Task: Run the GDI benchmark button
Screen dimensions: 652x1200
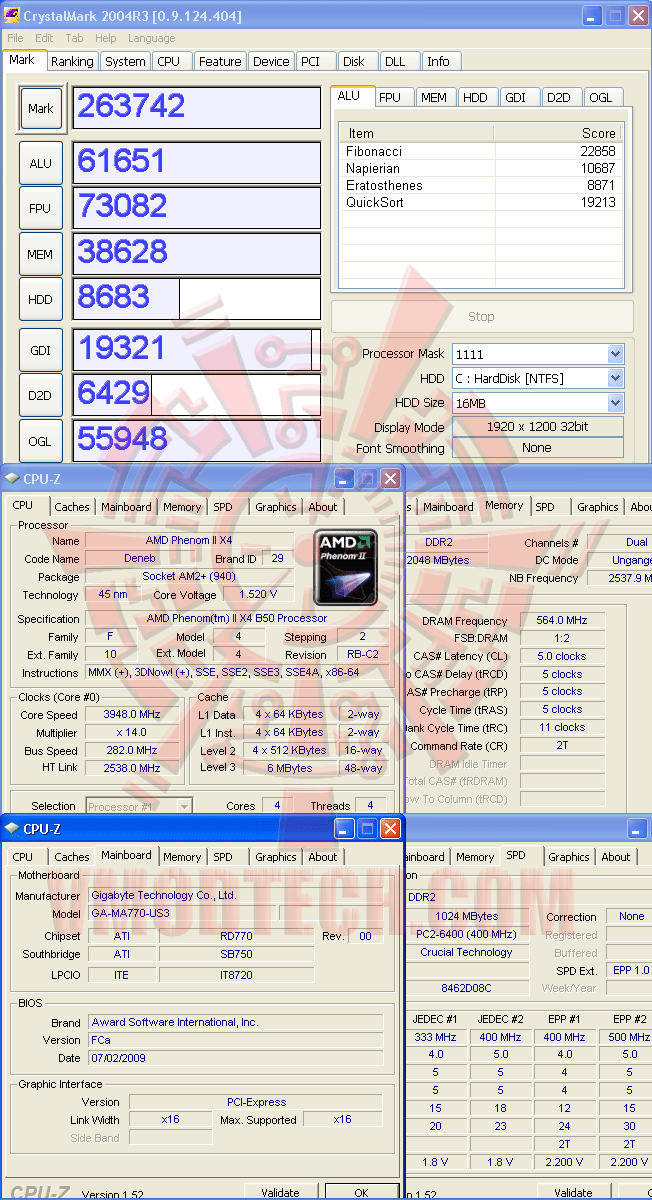Action: pyautogui.click(x=41, y=349)
